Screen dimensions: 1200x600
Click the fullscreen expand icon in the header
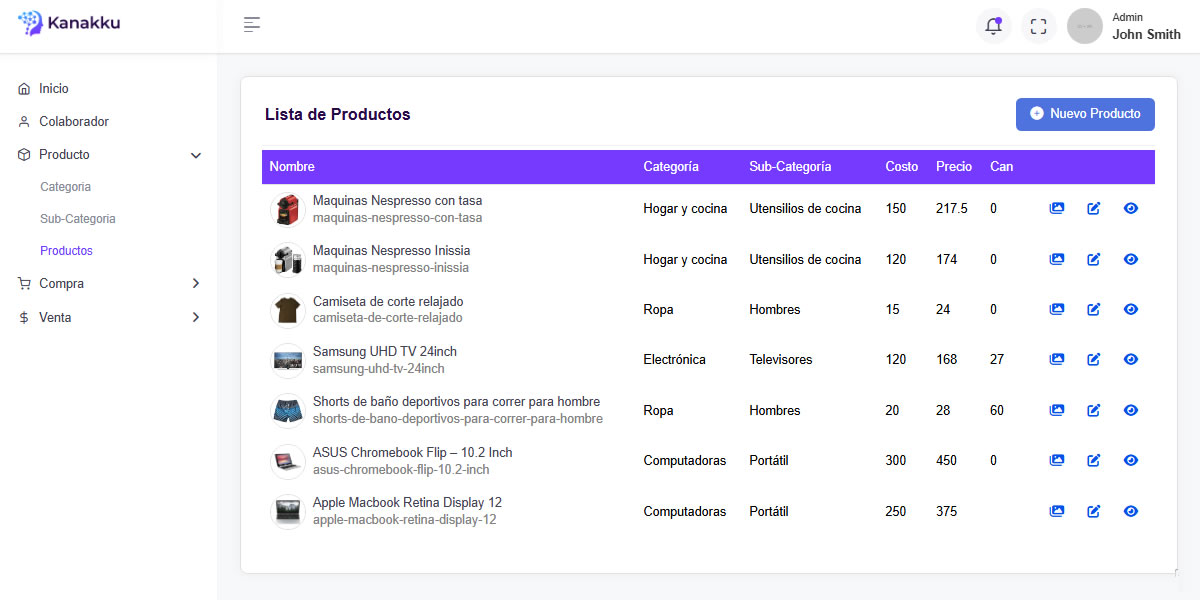tap(1038, 26)
